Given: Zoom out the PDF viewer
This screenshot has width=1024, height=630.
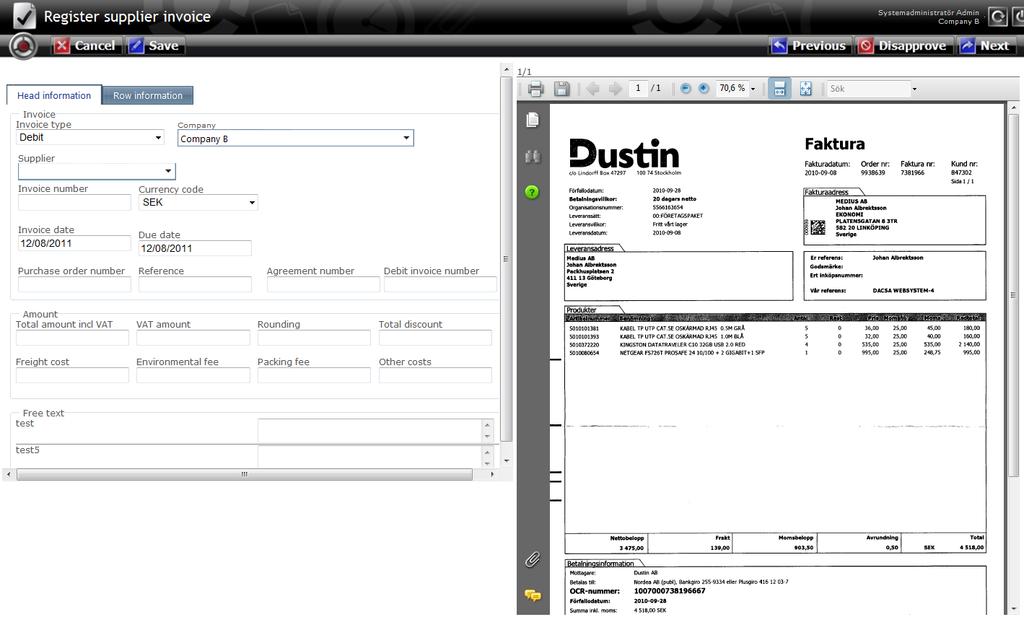Looking at the screenshot, I should pos(686,88).
